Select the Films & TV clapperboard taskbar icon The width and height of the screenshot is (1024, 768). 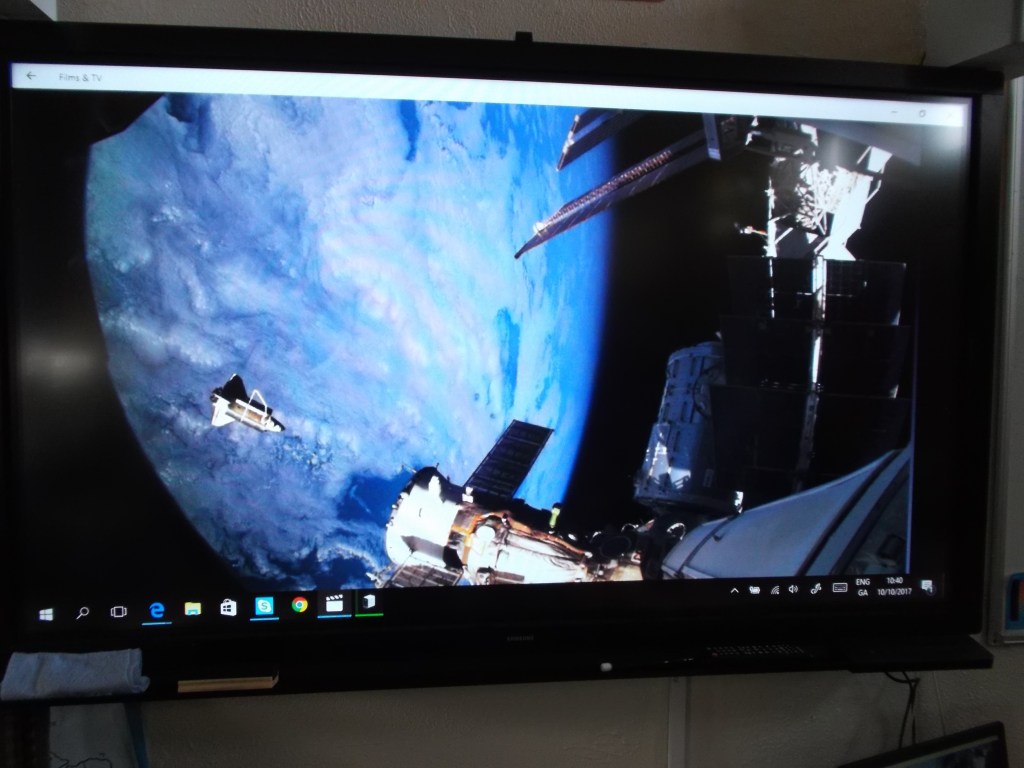coord(334,603)
